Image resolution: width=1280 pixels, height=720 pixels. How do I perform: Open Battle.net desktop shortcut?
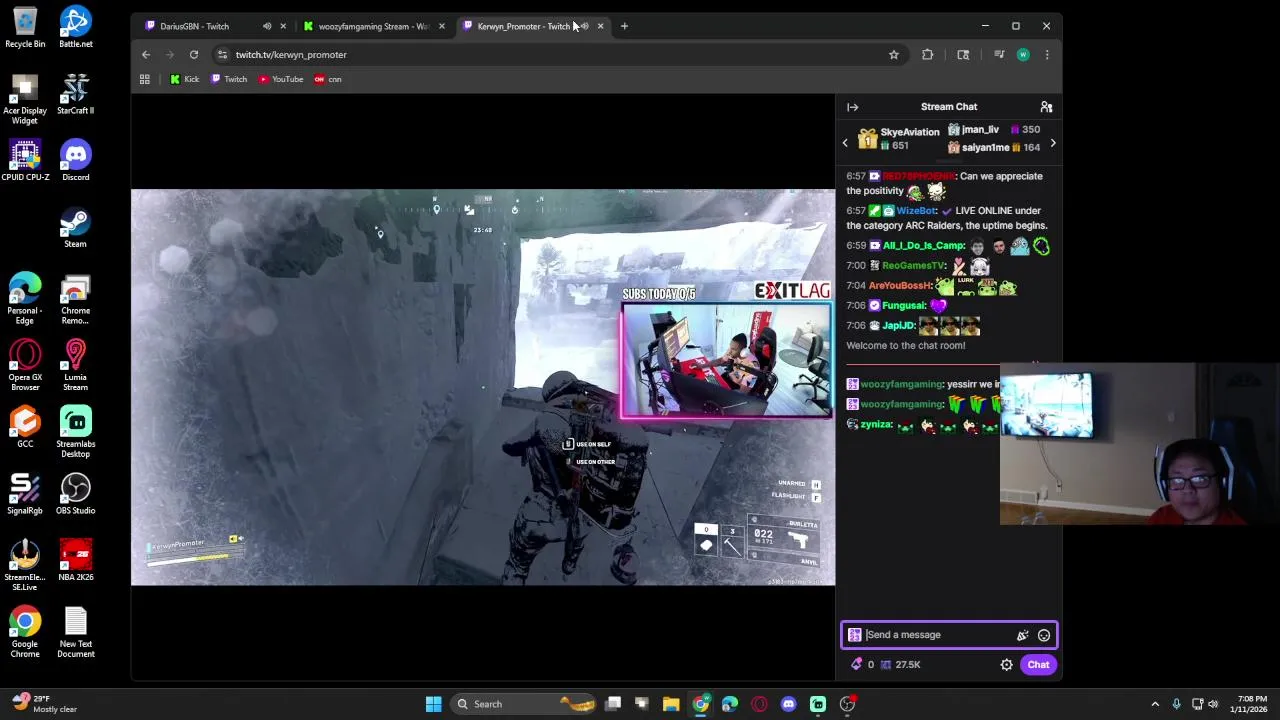[x=75, y=27]
